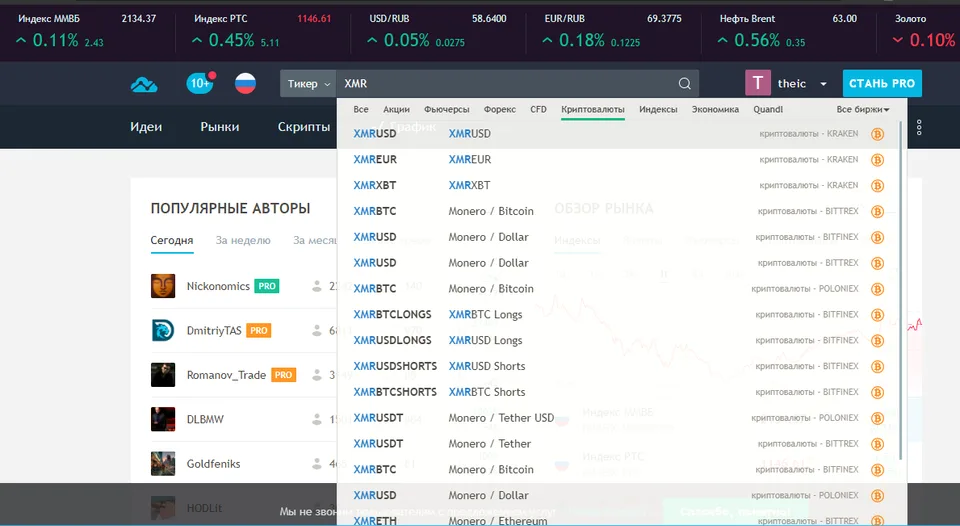Select XMRUSDT Monero / Tether USD result
This screenshot has height=526, width=960.
618,418
